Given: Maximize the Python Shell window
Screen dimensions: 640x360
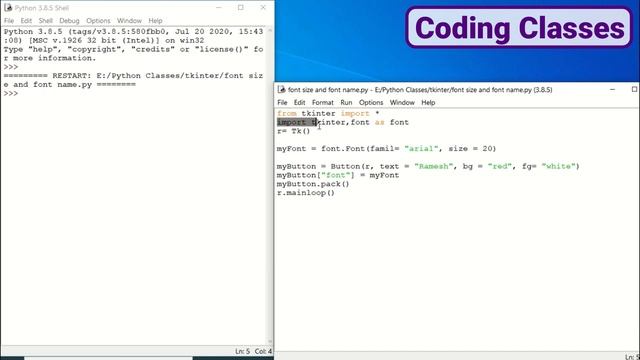Looking at the screenshot, I should [x=240, y=8].
